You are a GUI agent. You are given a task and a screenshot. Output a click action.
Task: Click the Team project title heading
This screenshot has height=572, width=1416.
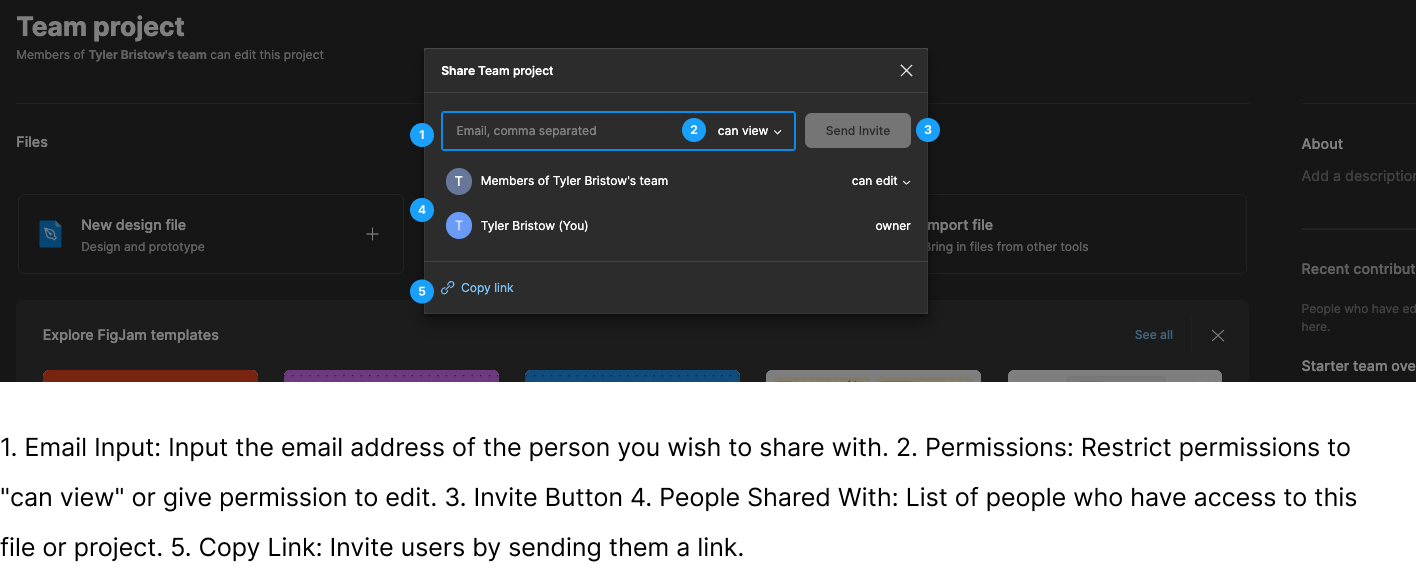pyautogui.click(x=101, y=27)
